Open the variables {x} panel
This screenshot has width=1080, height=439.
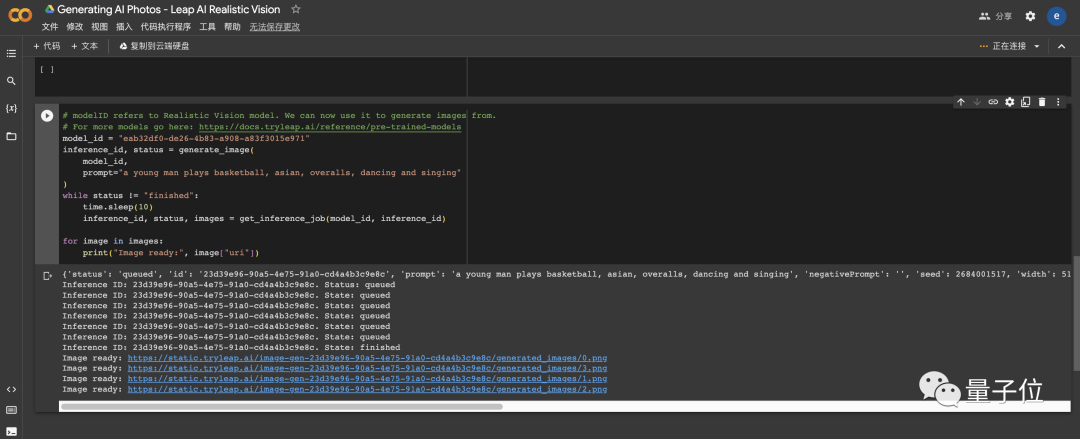11,108
